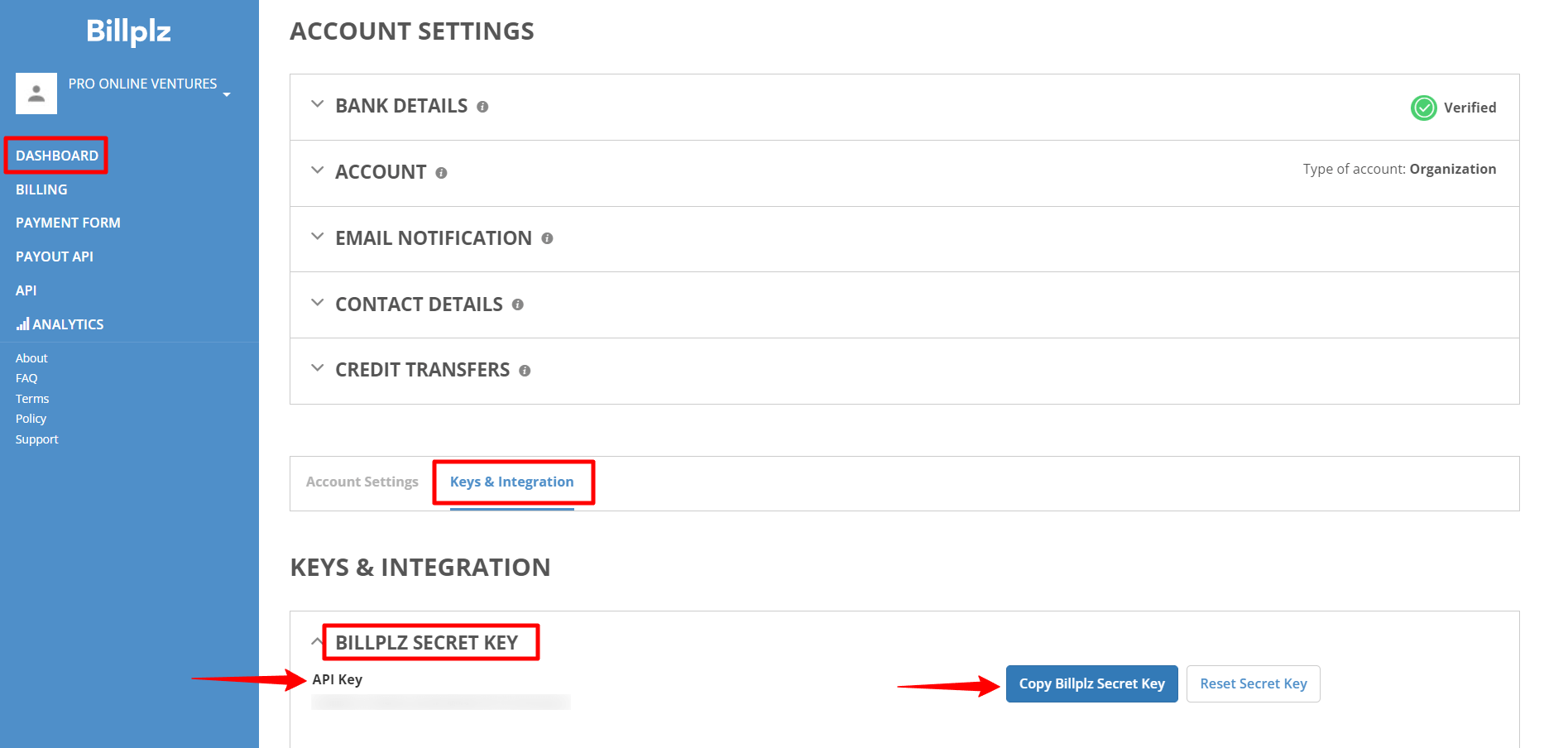
Task: Collapse the Billplz Secret Key section
Action: point(318,640)
